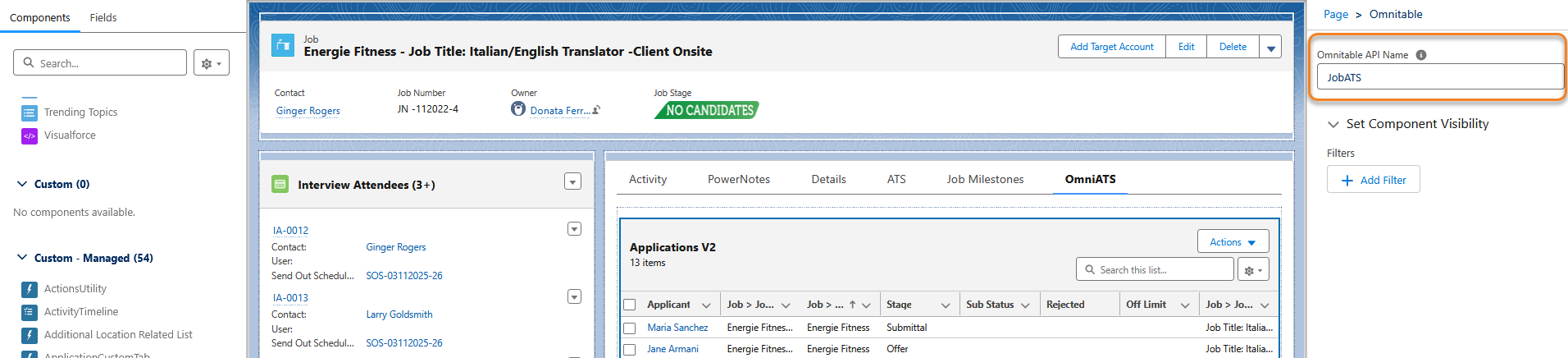Open the Job Milestones tab

point(985,179)
